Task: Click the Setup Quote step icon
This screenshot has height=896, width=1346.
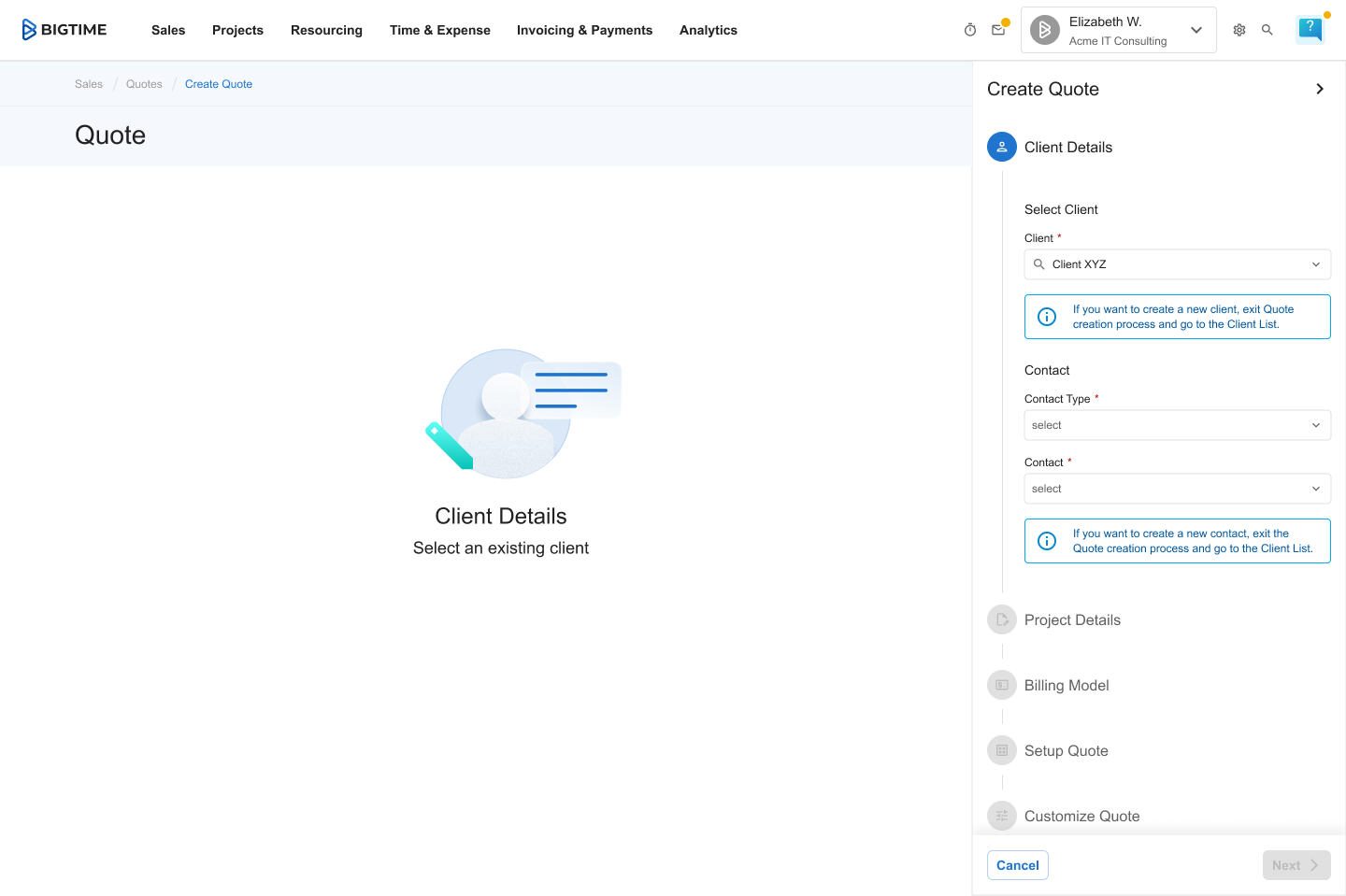Action: 1002,750
